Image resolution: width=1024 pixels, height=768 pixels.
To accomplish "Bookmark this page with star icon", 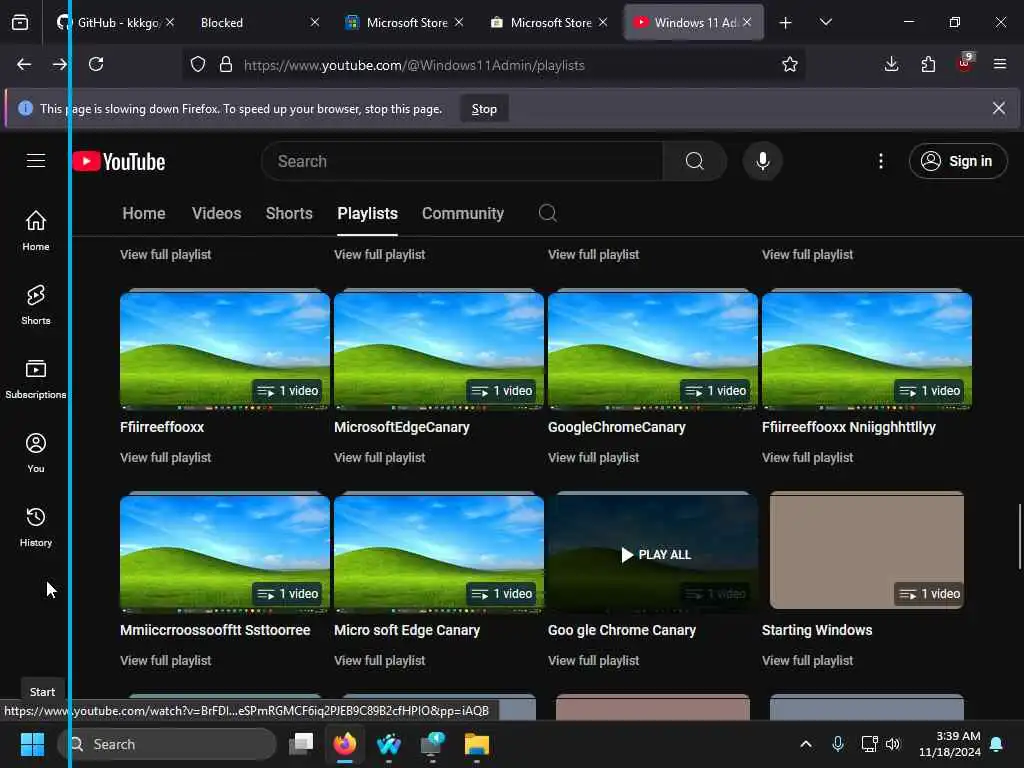I will [790, 64].
